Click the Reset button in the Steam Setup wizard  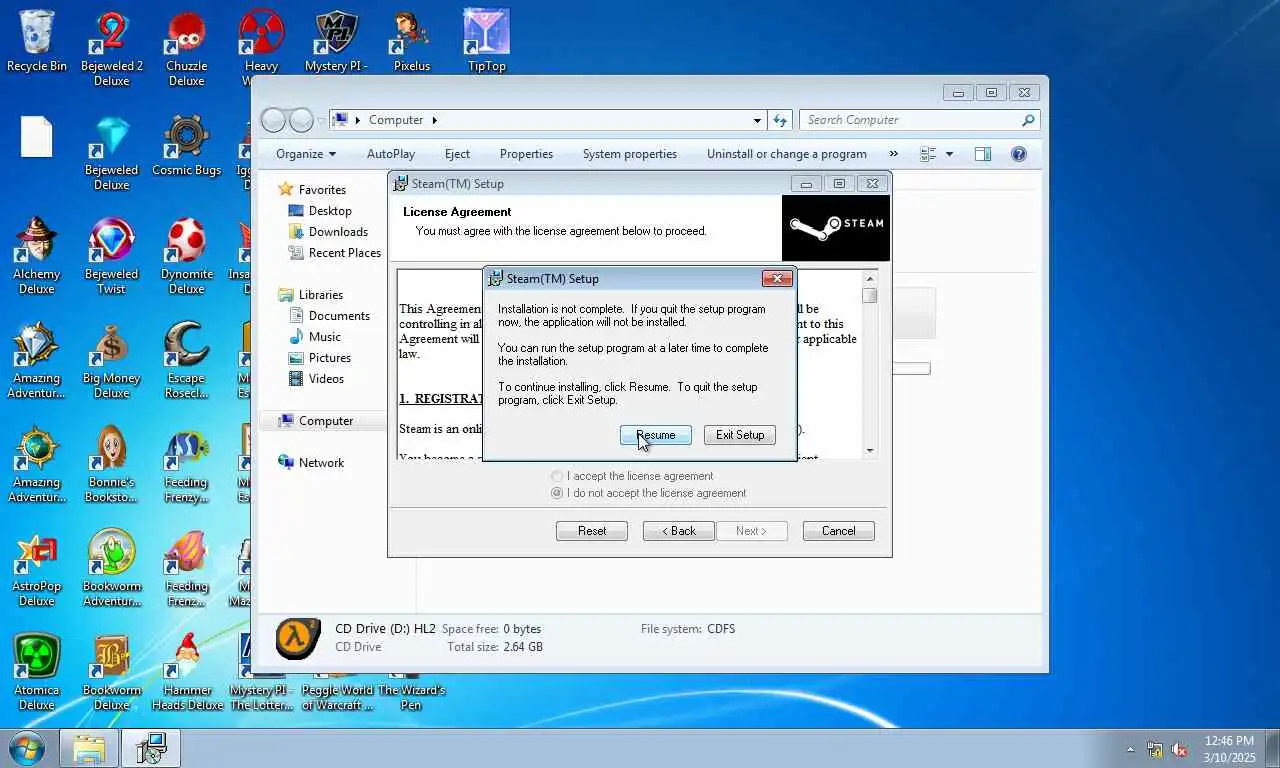pos(592,531)
